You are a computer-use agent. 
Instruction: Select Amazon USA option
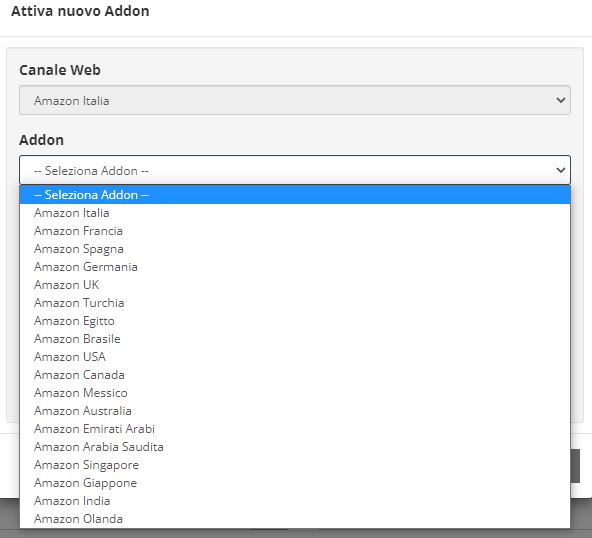coord(294,357)
